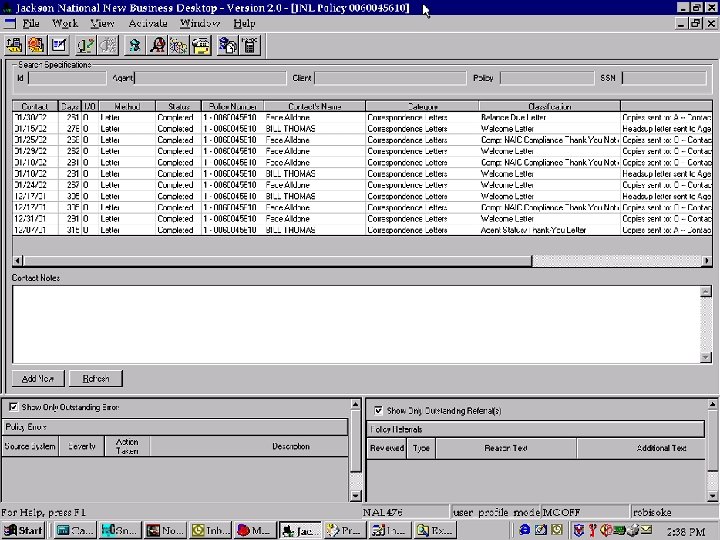Click the orange globe toolbar icon
Image resolution: width=720 pixels, height=540 pixels.
[36, 45]
